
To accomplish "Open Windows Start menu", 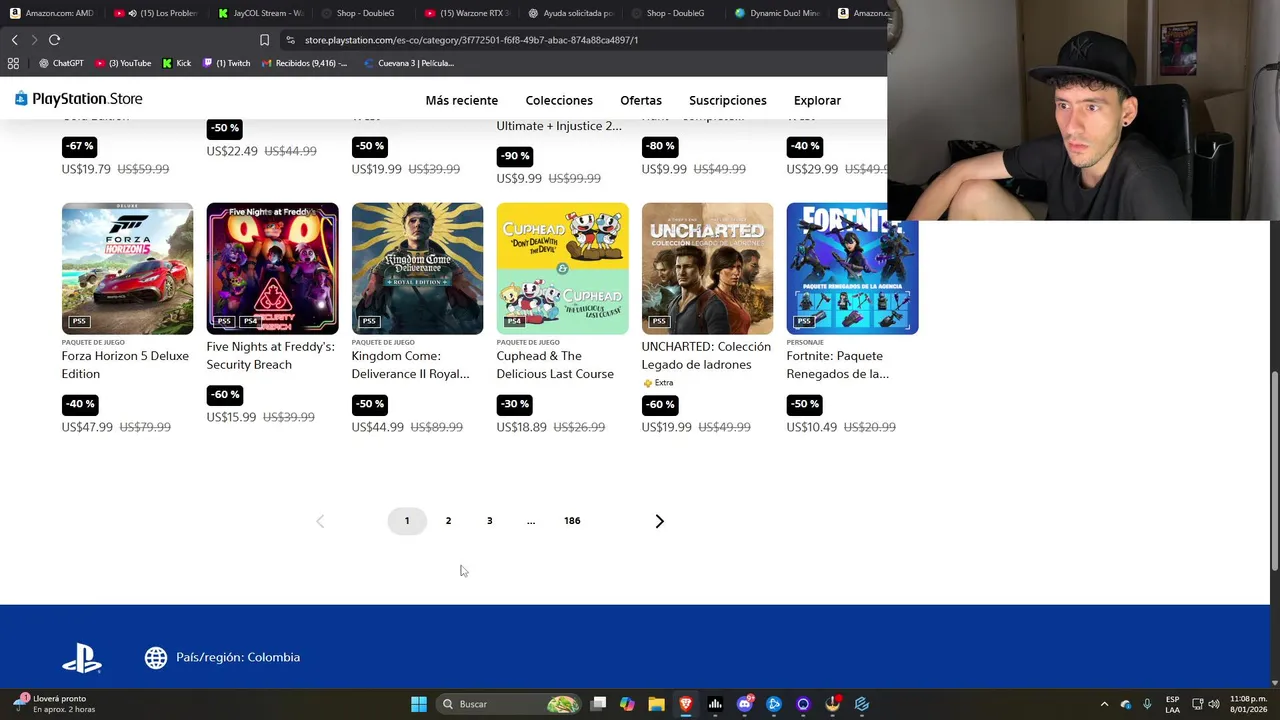I will coord(419,704).
